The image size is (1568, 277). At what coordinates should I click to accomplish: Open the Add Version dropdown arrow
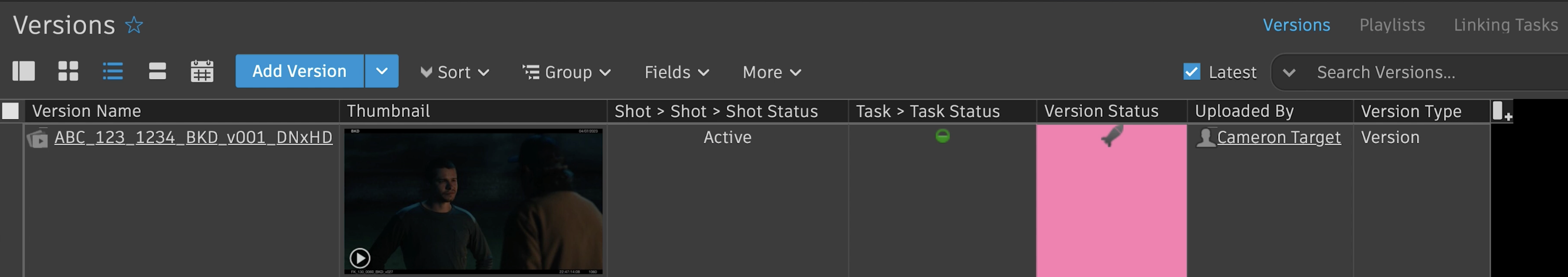(x=382, y=71)
